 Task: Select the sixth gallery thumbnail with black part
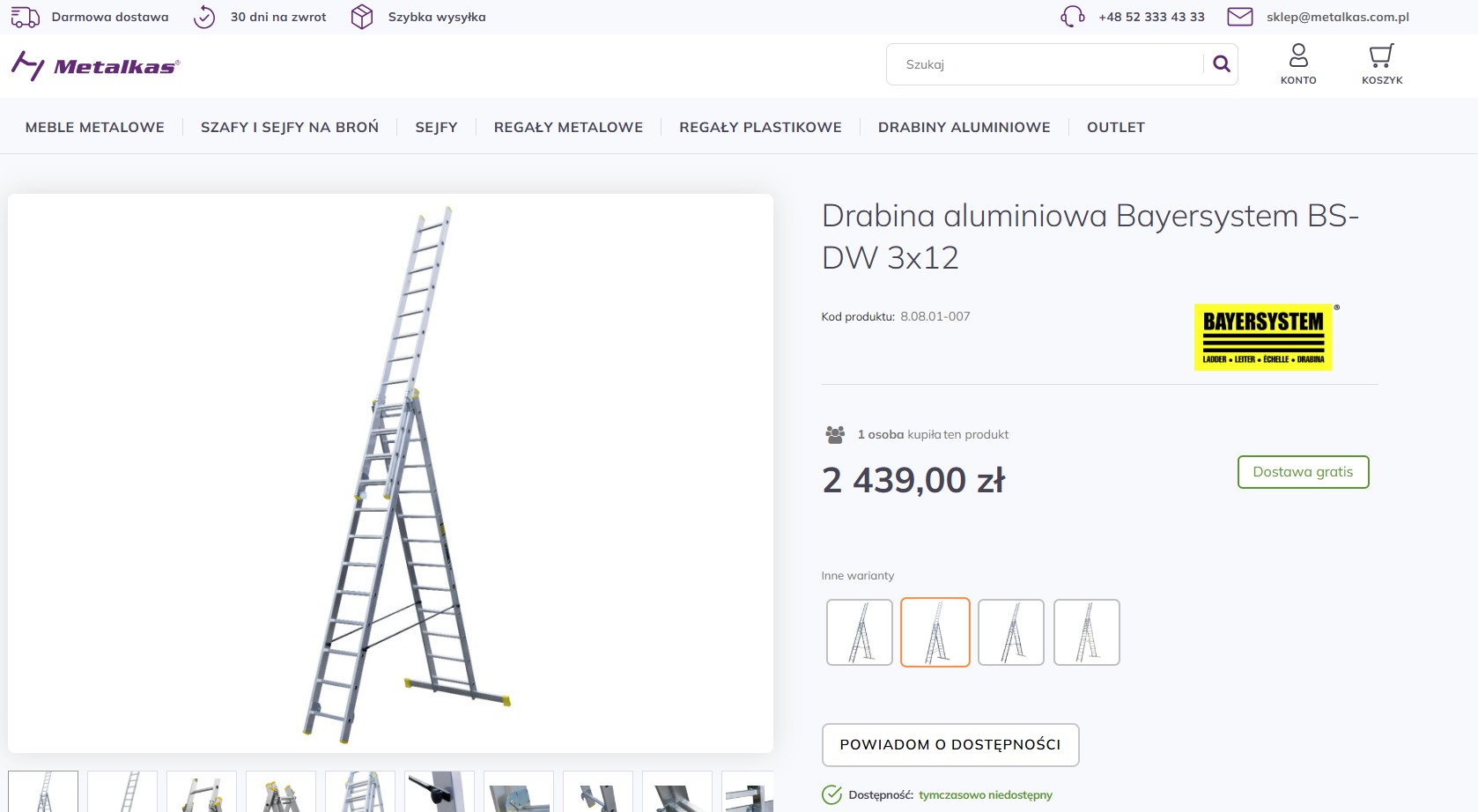pyautogui.click(x=440, y=791)
